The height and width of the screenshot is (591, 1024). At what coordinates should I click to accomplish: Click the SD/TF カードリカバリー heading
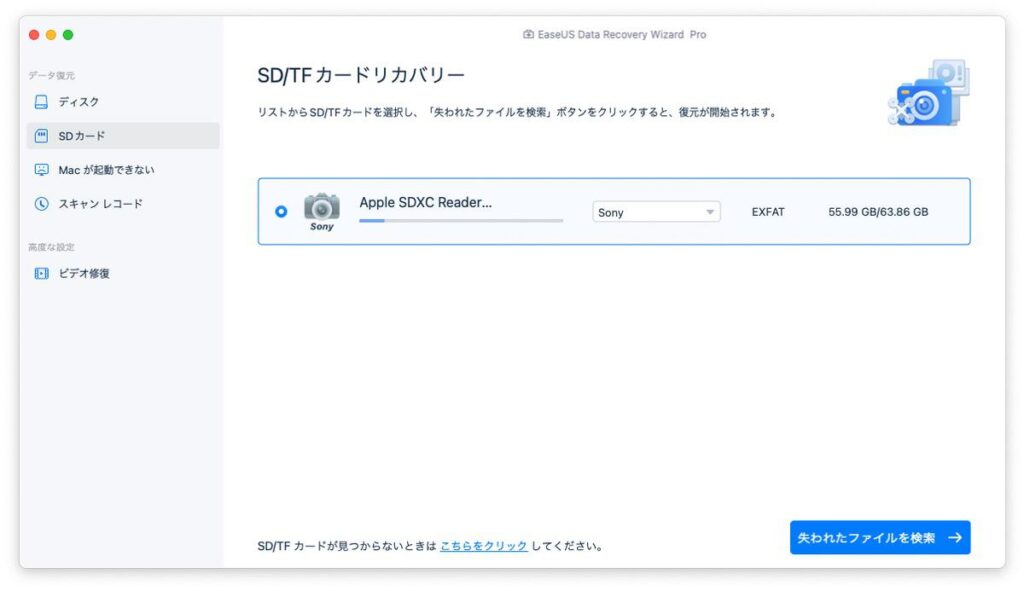360,76
